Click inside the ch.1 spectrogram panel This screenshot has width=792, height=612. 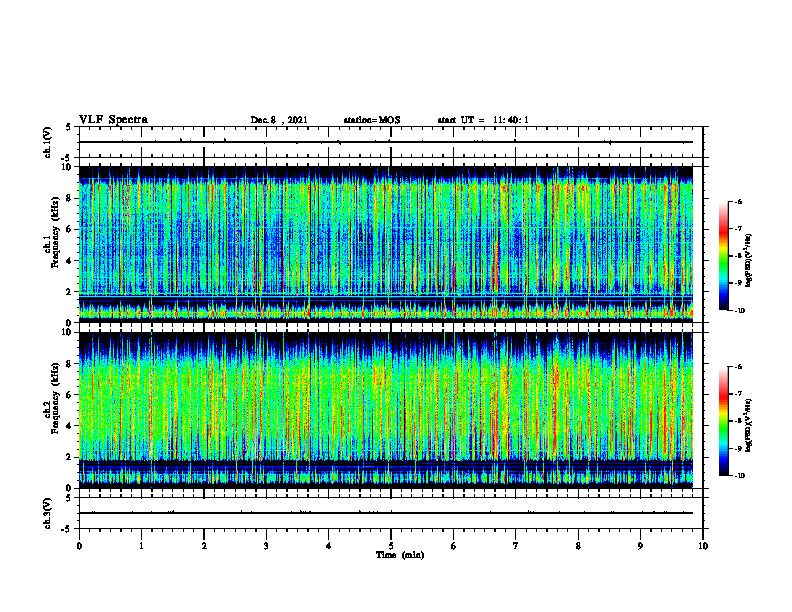coord(386,244)
